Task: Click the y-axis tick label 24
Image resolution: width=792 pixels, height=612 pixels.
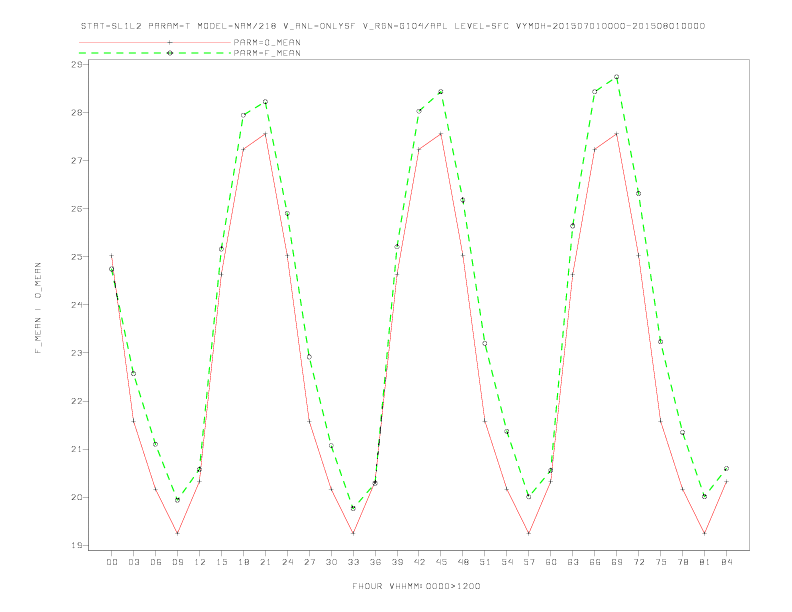Action: [x=77, y=304]
